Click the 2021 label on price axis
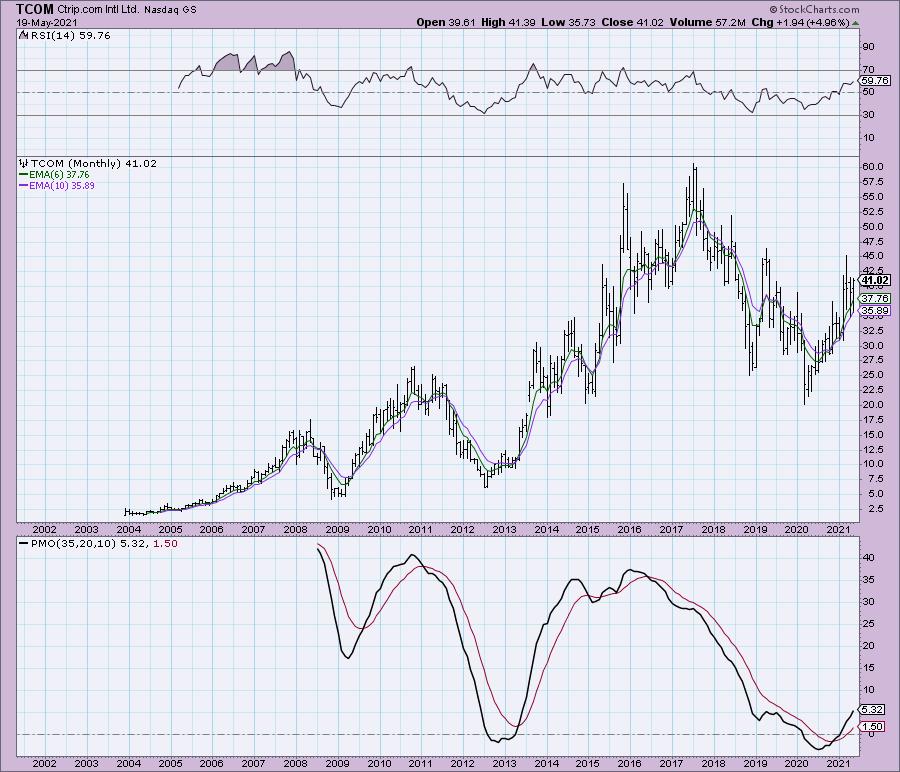Image resolution: width=900 pixels, height=772 pixels. pos(838,530)
